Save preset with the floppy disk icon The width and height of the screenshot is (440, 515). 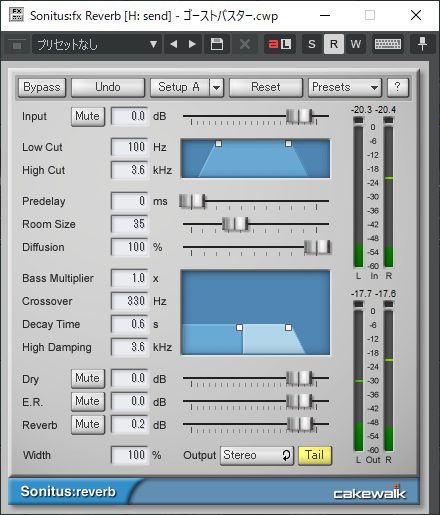(217, 44)
